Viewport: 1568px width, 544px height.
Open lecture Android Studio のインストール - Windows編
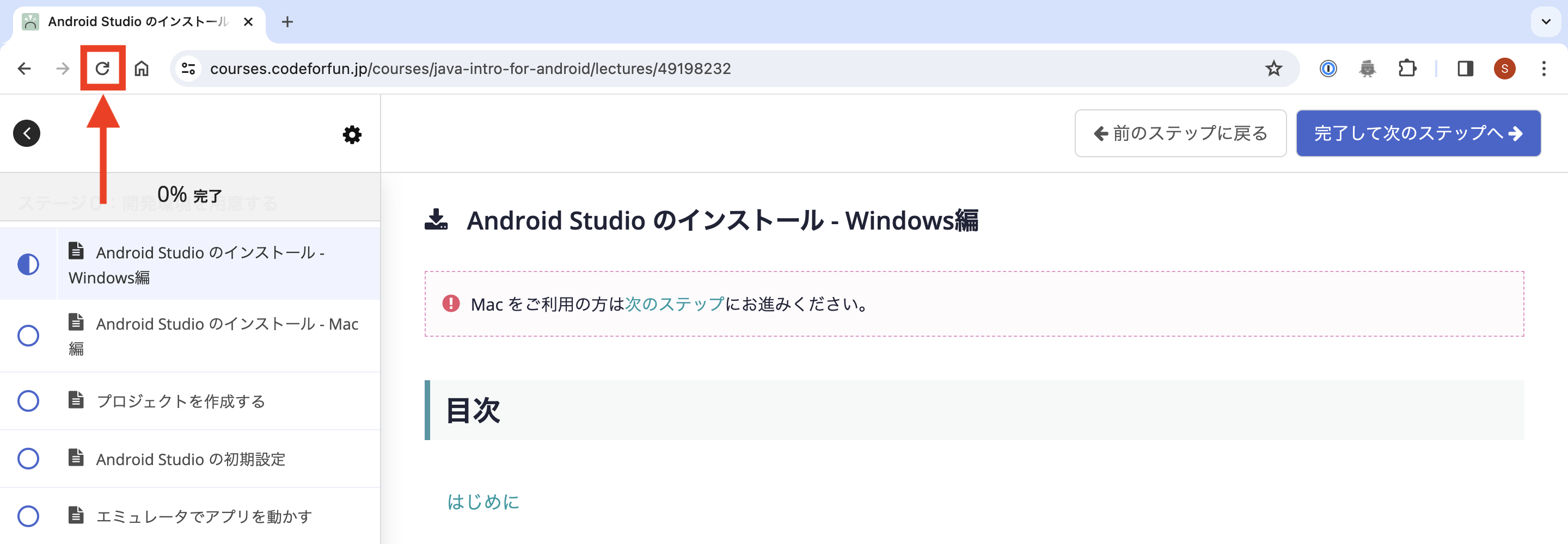click(196, 265)
